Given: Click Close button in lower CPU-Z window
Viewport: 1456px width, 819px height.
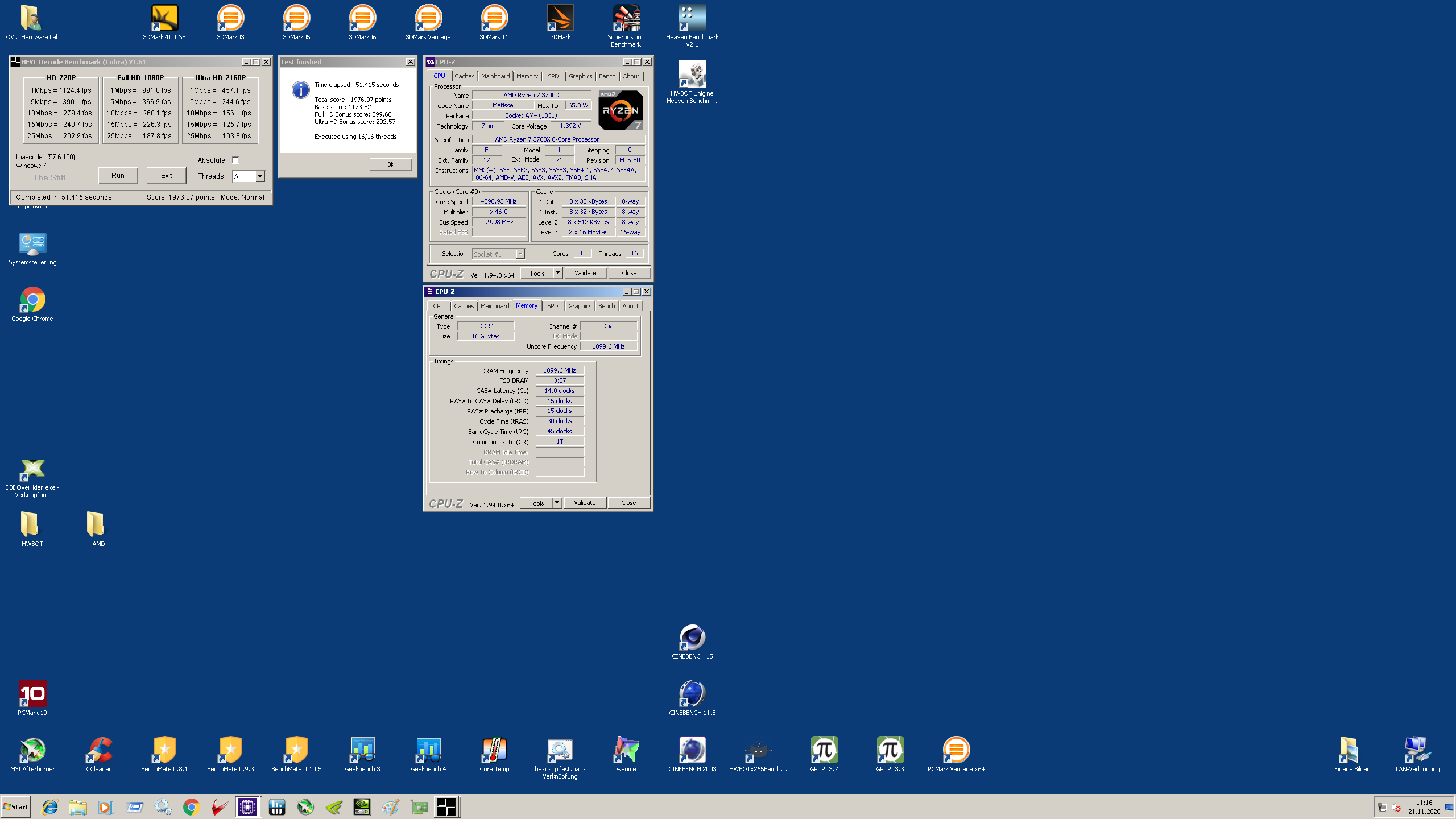Looking at the screenshot, I should pos(628,503).
